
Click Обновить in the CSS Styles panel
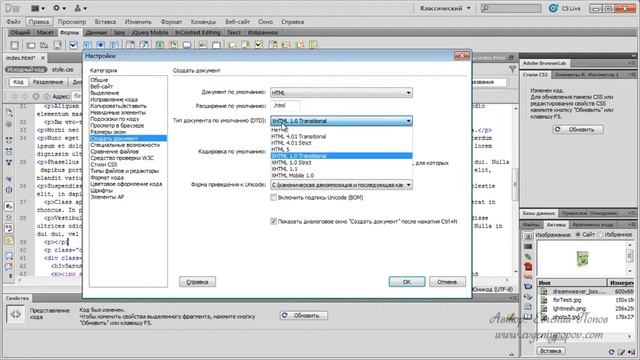[578, 129]
